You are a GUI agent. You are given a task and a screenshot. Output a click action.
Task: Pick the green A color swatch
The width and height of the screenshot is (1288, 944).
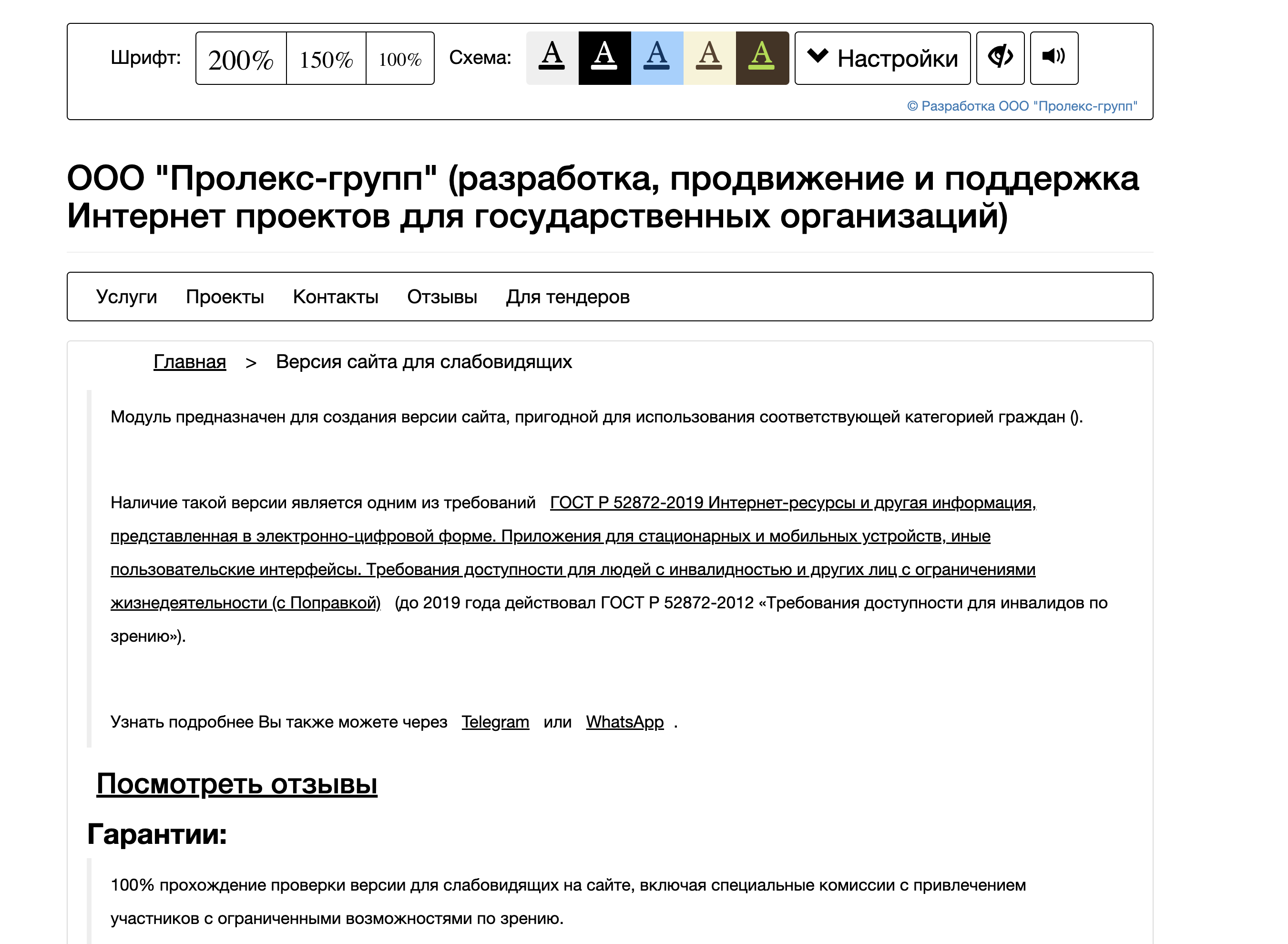coord(761,57)
